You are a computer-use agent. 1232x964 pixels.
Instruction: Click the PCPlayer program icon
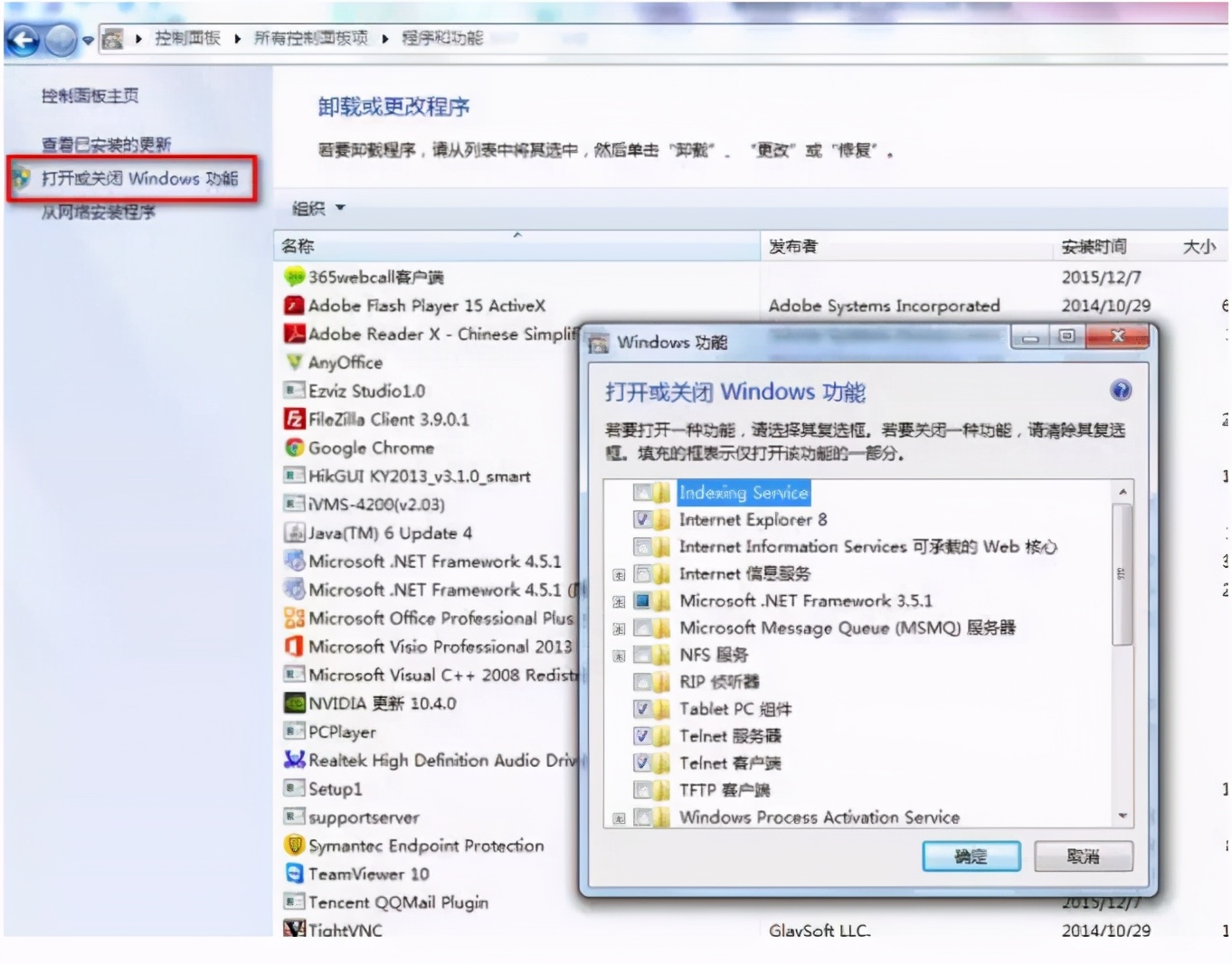click(294, 732)
